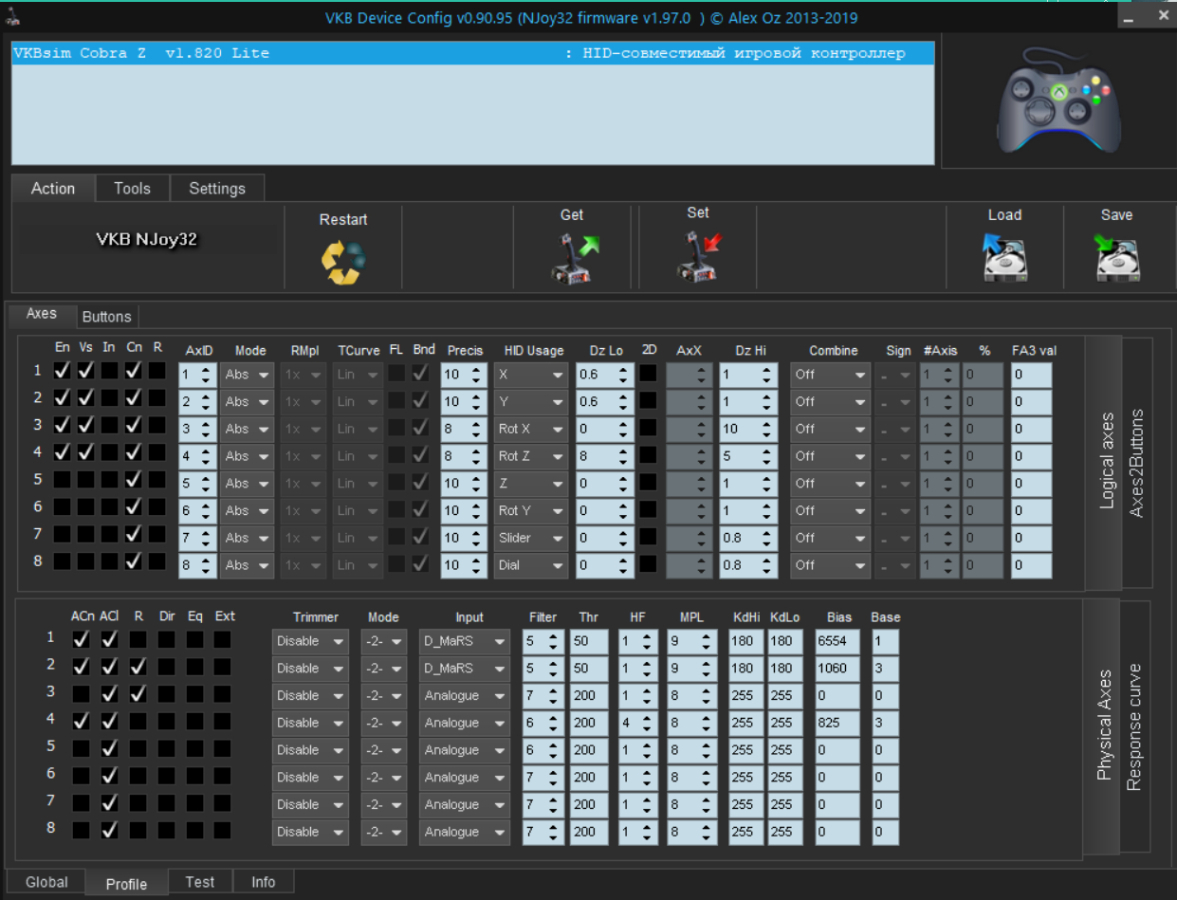This screenshot has height=900, width=1177.
Task: Switch to the Test tab at bottom
Action: coord(200,882)
